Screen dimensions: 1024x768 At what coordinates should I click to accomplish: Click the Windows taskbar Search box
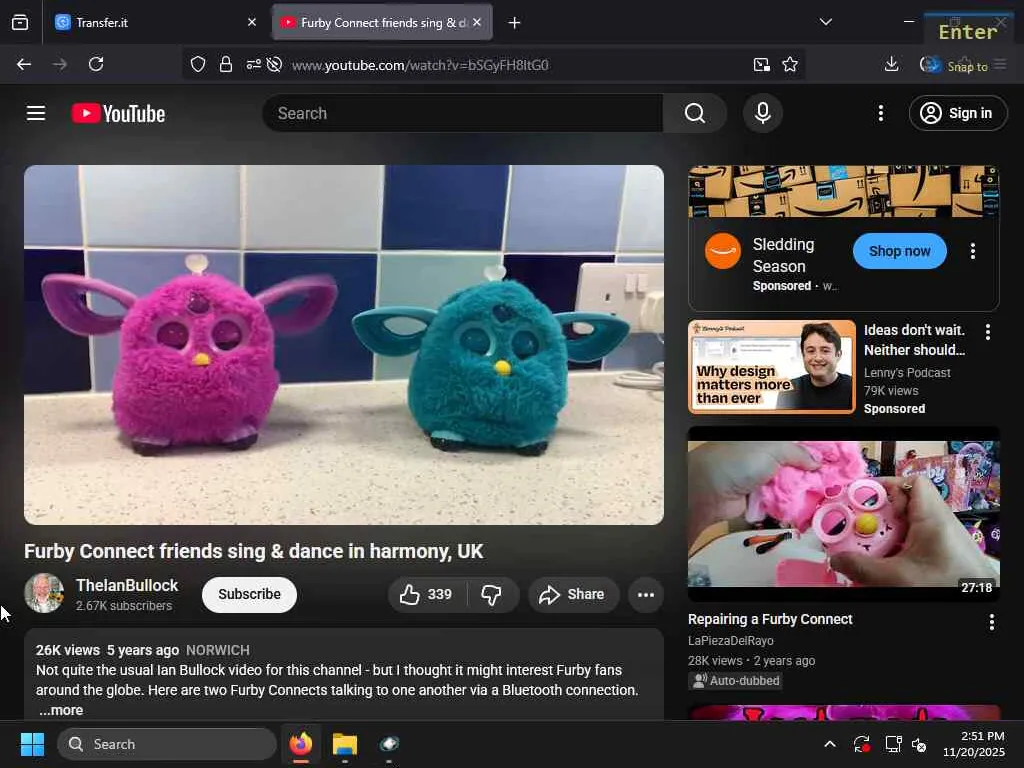tap(167, 744)
